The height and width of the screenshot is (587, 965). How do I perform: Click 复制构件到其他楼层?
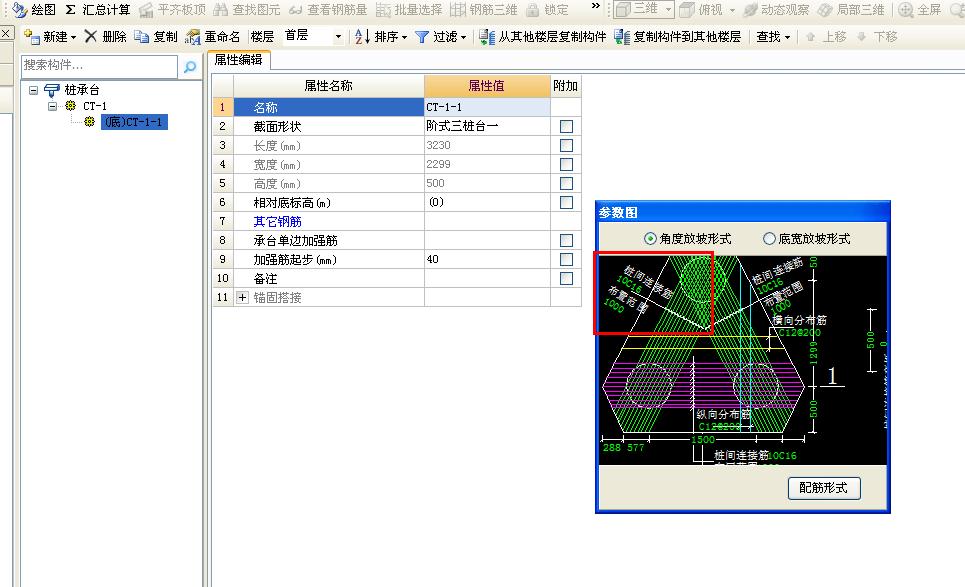point(678,37)
